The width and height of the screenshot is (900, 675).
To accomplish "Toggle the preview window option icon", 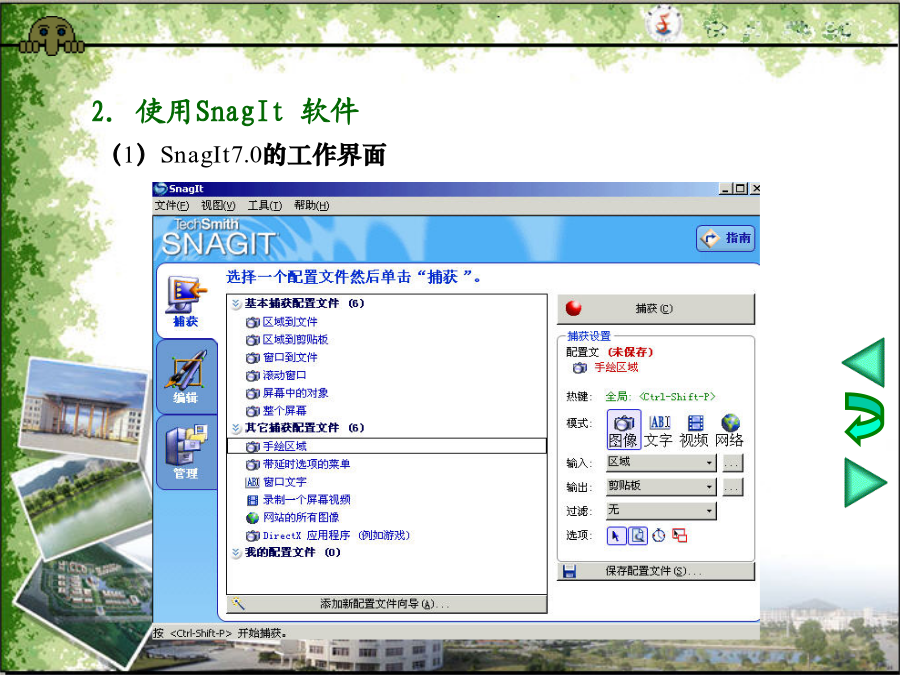I will [x=638, y=536].
